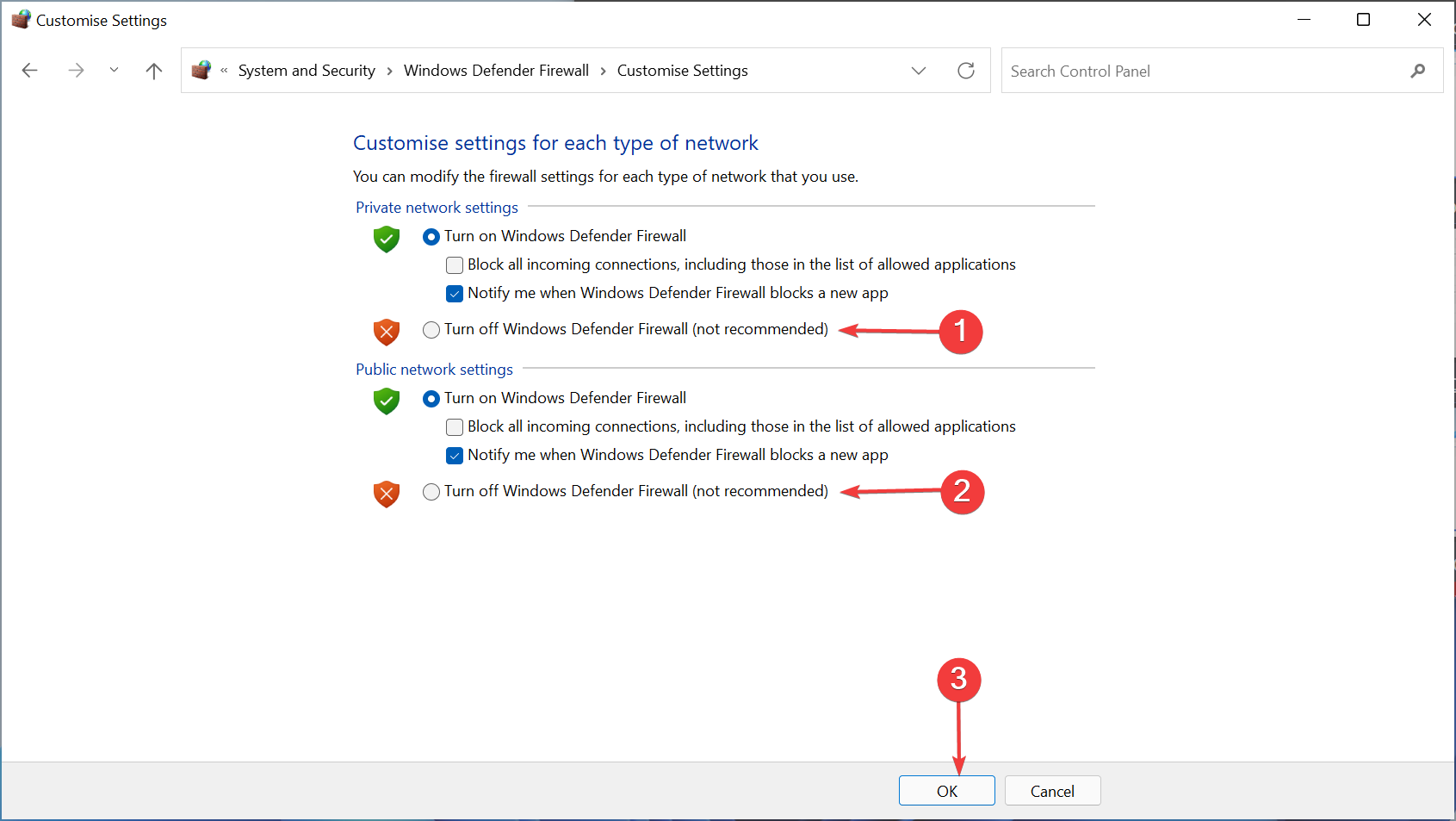The width and height of the screenshot is (1456, 821).
Task: Expand chevron after System and Security
Action: (x=390, y=71)
